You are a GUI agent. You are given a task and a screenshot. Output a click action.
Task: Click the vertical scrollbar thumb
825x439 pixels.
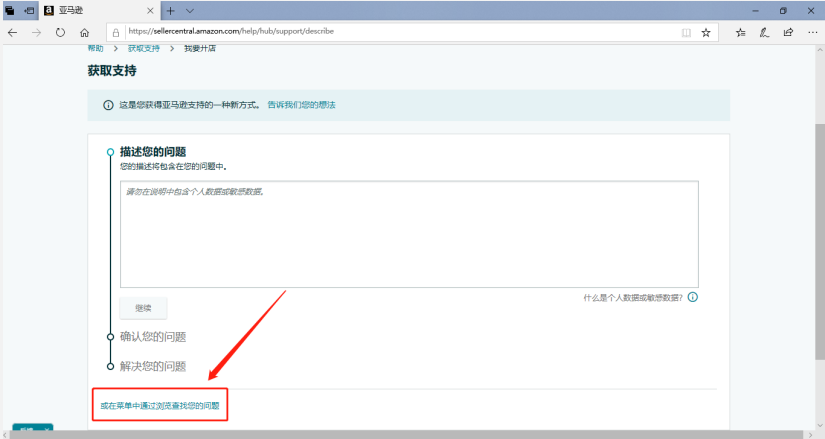coord(820,242)
